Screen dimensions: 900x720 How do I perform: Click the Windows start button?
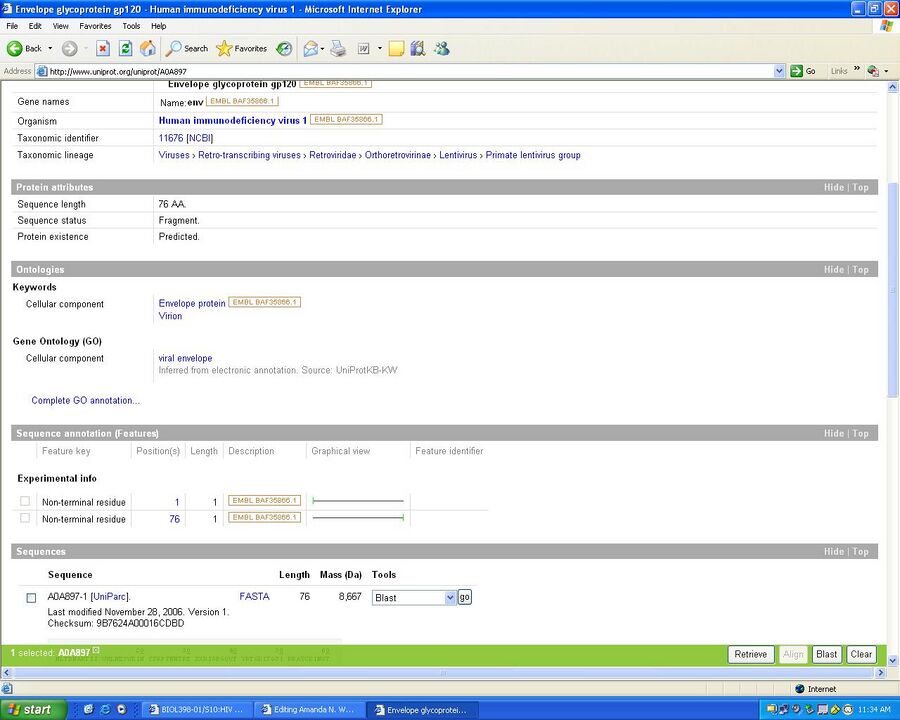(34, 709)
